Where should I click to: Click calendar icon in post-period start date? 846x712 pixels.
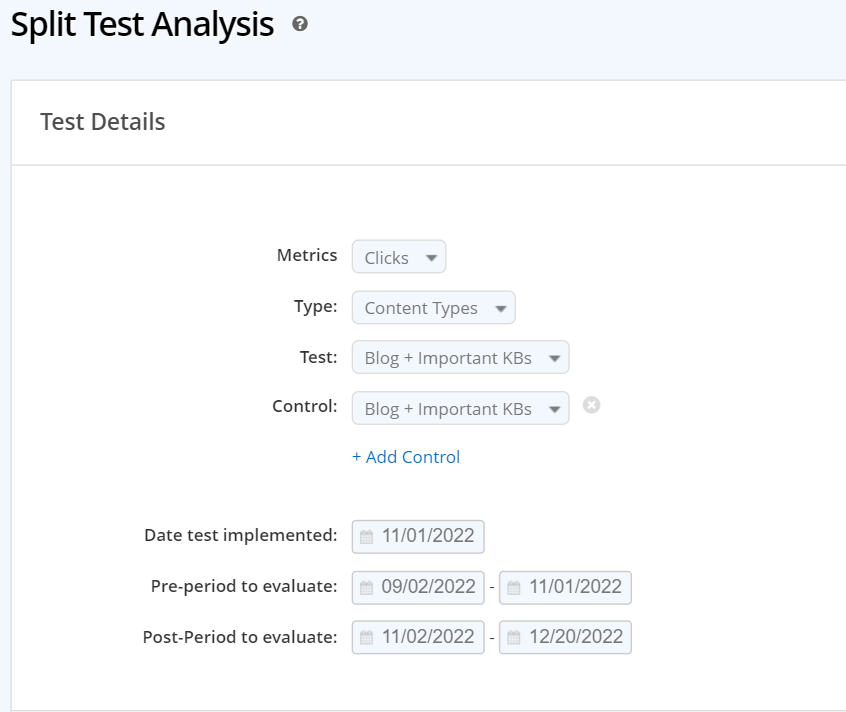(x=367, y=637)
